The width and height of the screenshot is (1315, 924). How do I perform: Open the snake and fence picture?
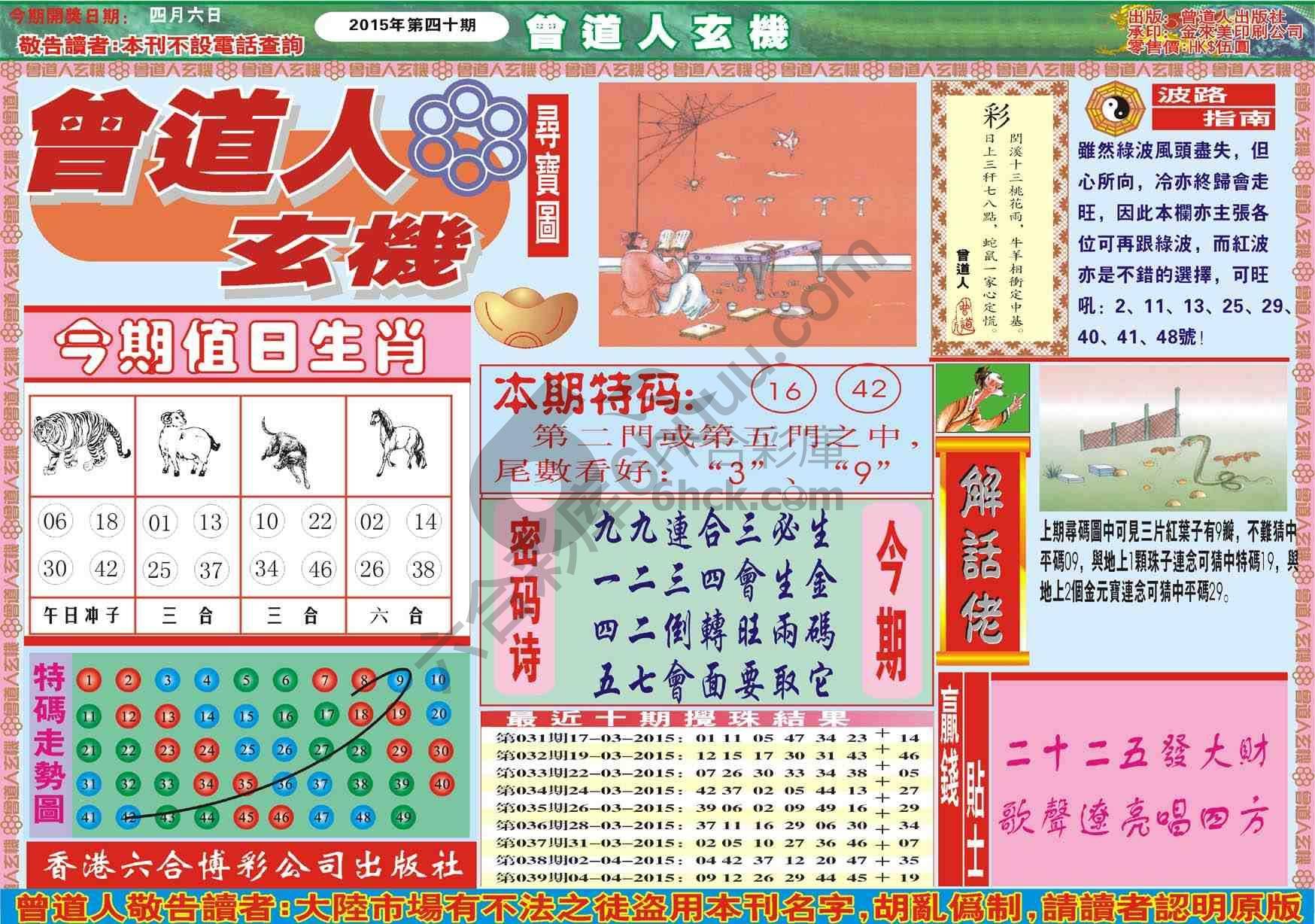1163,439
